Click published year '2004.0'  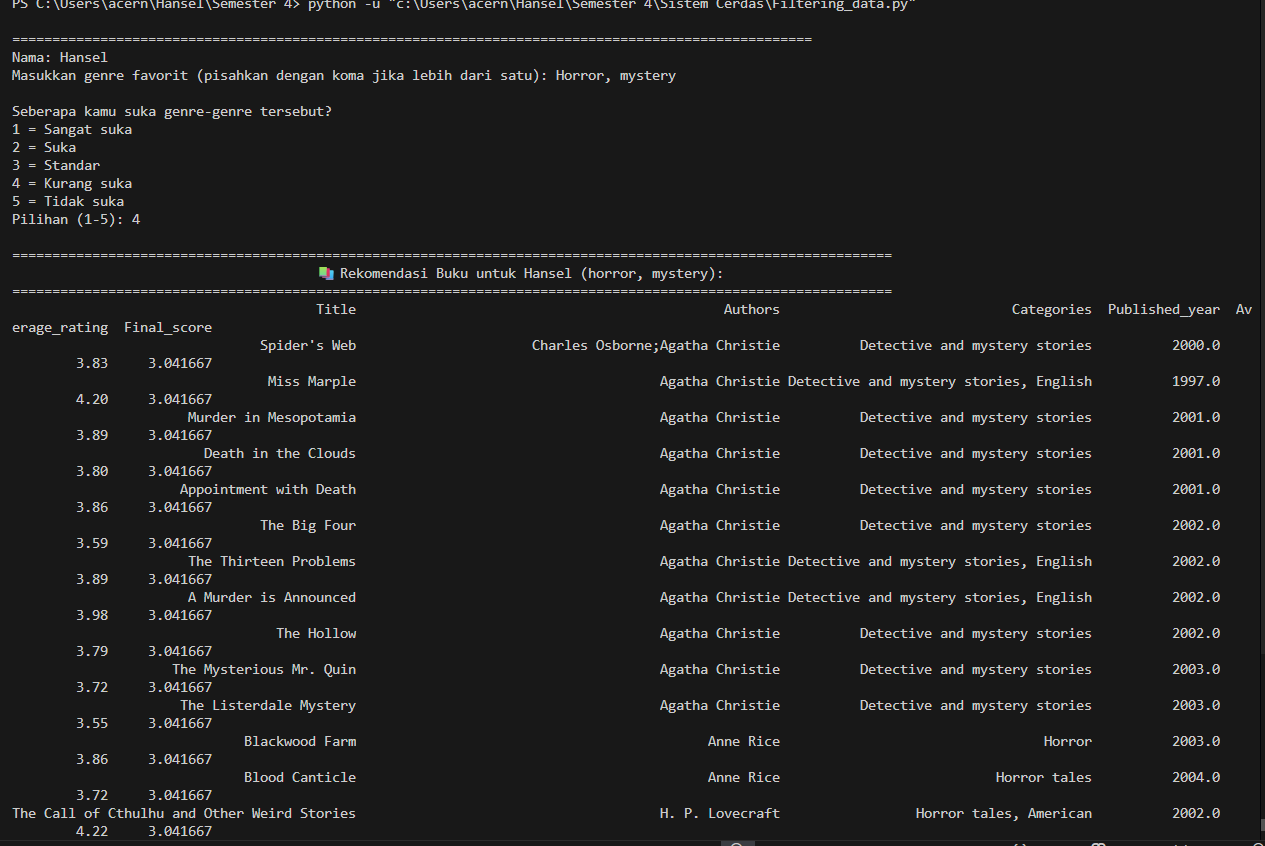(x=1196, y=777)
